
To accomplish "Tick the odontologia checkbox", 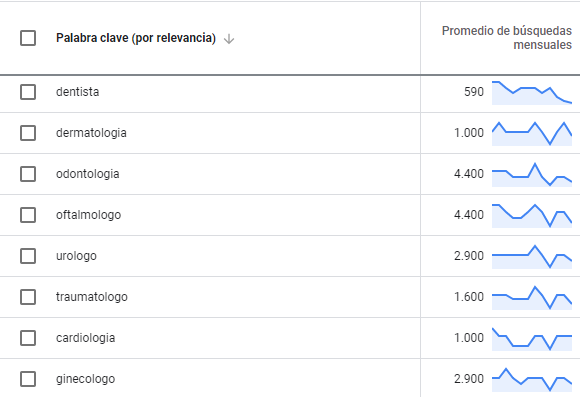I will click(x=28, y=174).
